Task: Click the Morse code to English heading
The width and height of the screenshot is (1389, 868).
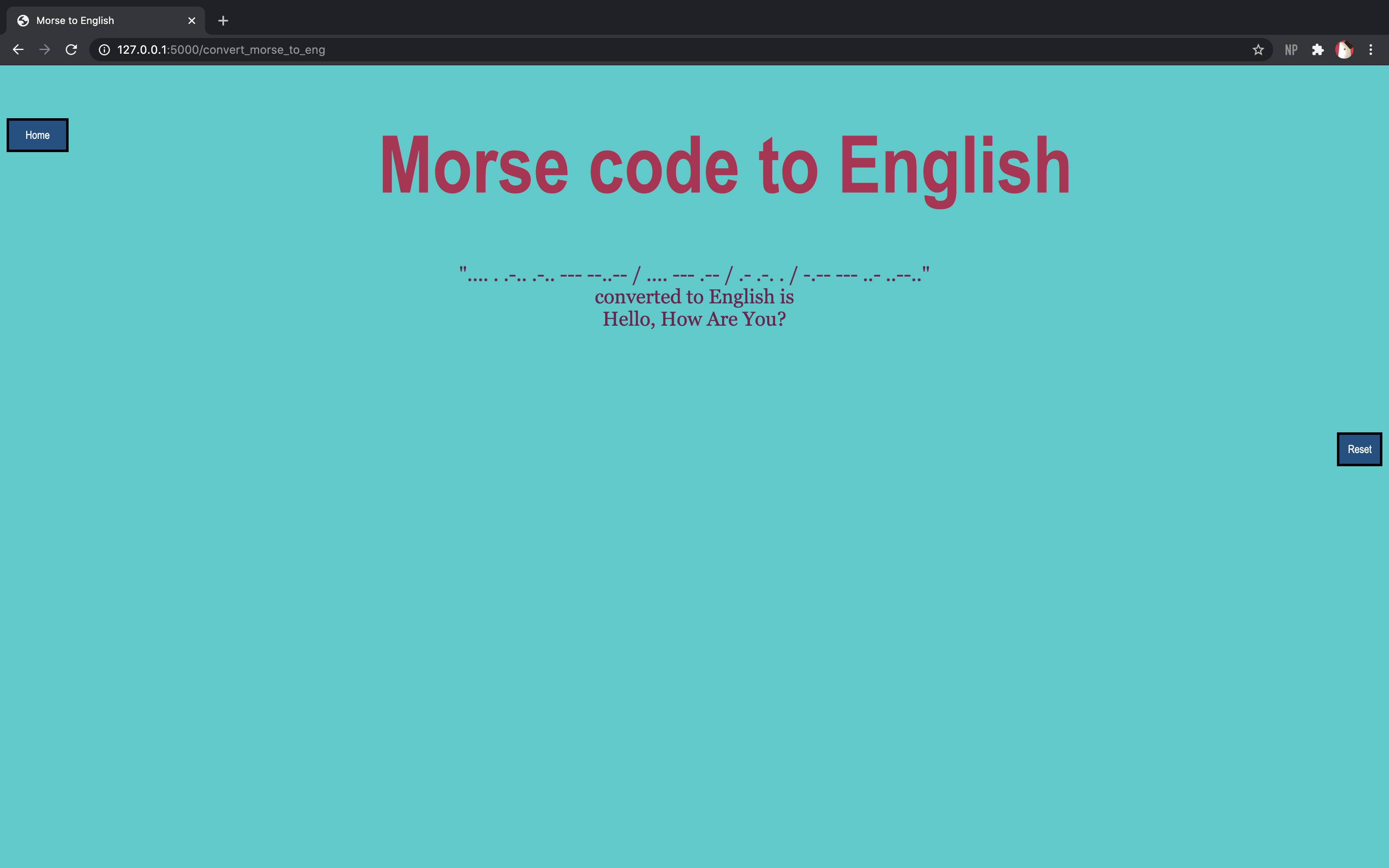Action: pyautogui.click(x=724, y=167)
